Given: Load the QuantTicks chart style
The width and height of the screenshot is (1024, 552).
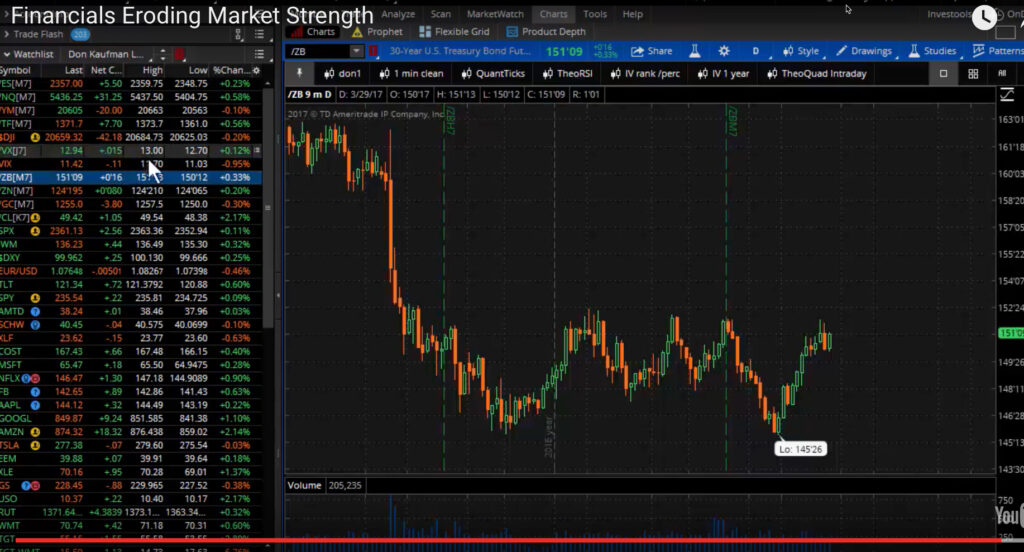Looking at the screenshot, I should 493,73.
